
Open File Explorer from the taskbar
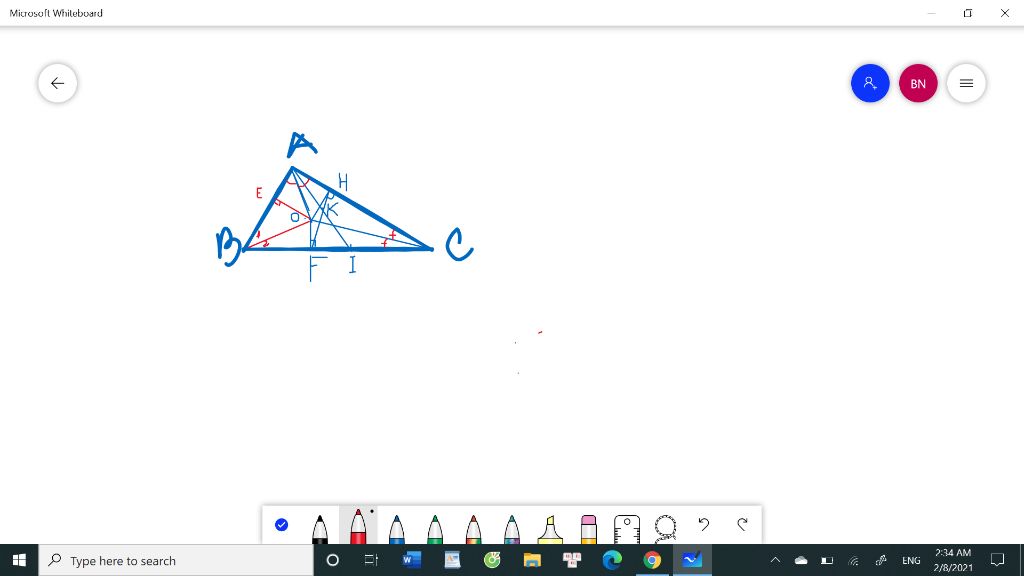pyautogui.click(x=532, y=560)
